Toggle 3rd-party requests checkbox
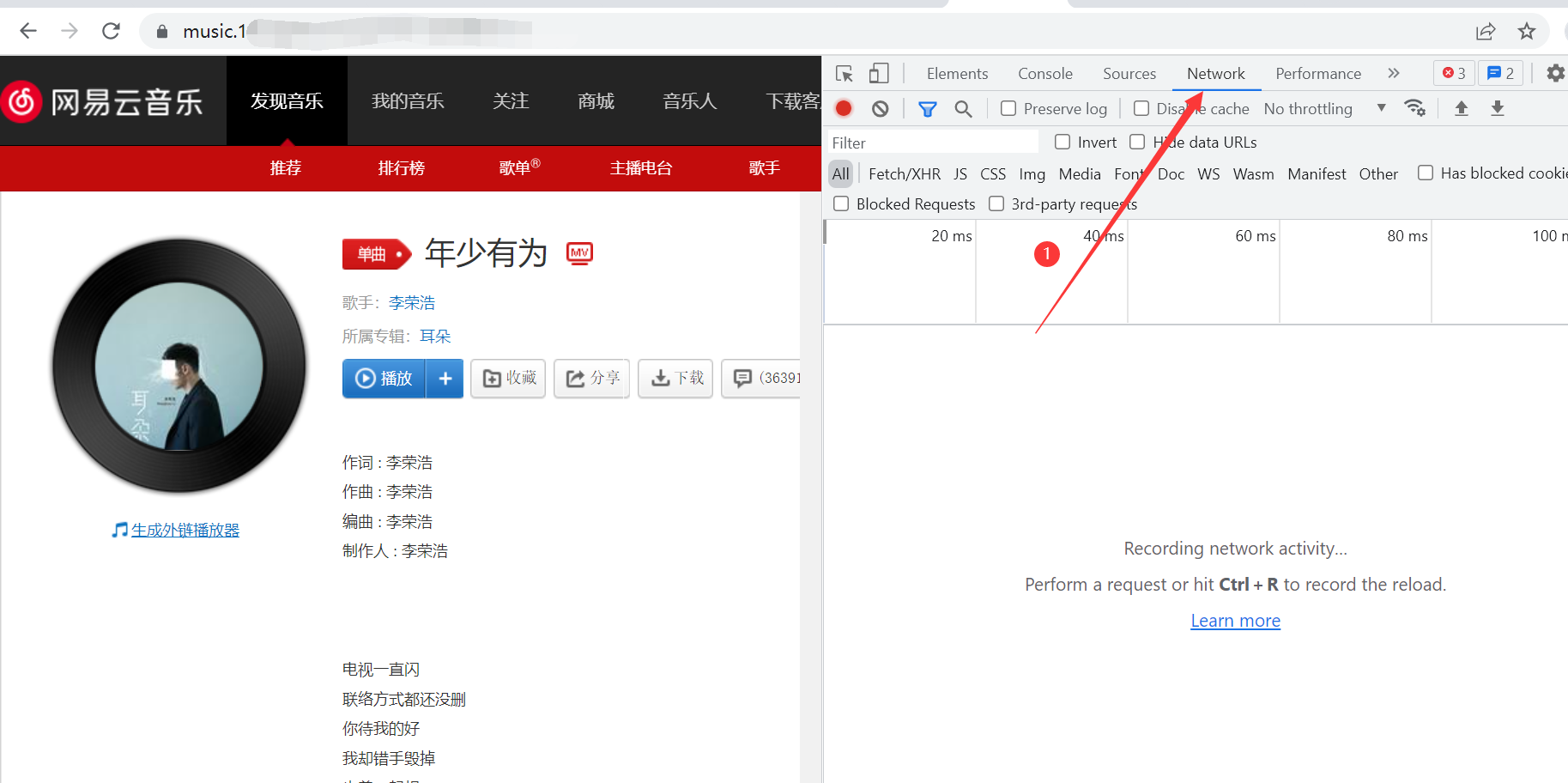1568x783 pixels. point(996,204)
